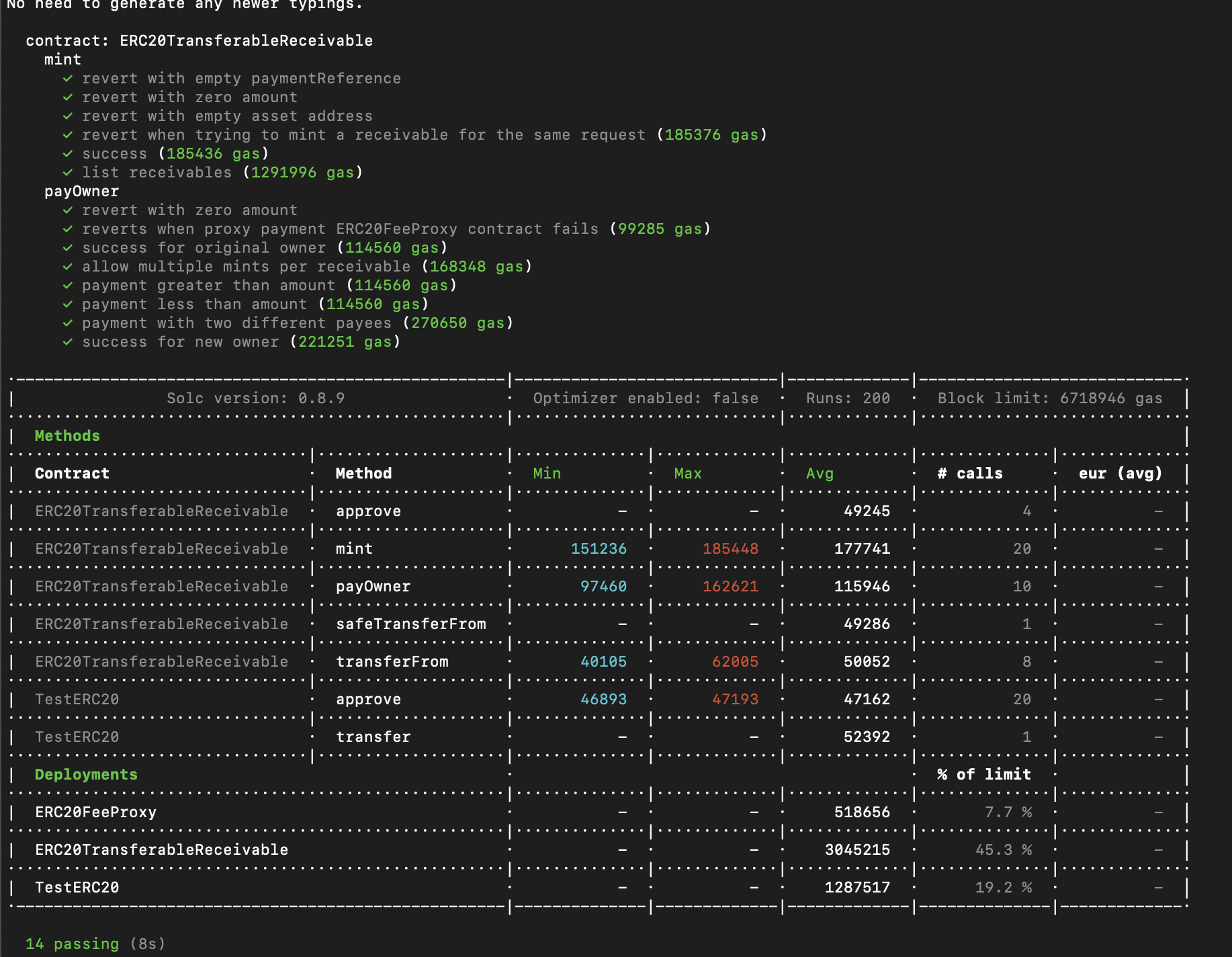The height and width of the screenshot is (957, 1232).
Task: Click 'list receivables' test result
Action: pyautogui.click(x=222, y=173)
